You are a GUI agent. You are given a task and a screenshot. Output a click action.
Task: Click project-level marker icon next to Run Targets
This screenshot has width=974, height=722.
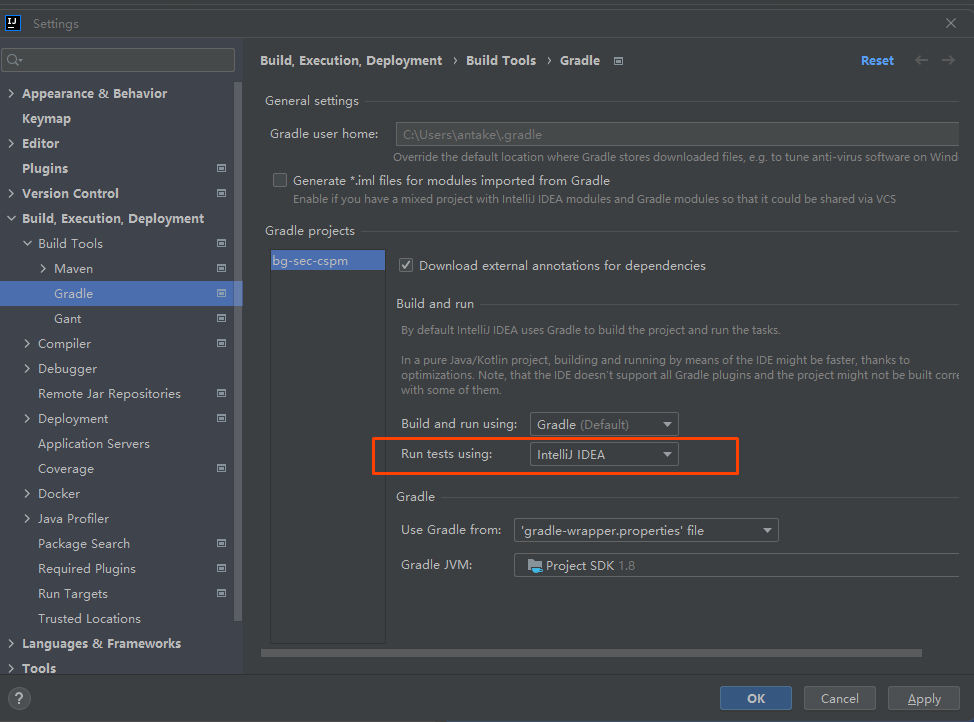221,593
